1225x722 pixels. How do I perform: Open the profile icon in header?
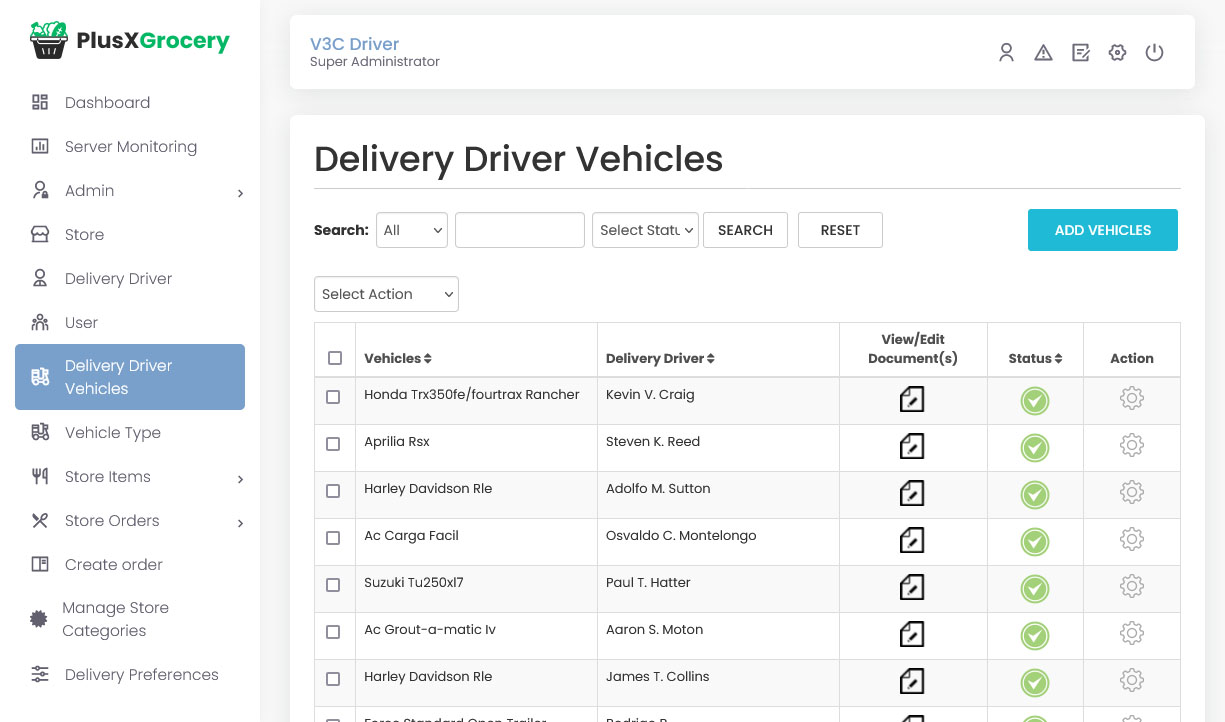click(1006, 53)
